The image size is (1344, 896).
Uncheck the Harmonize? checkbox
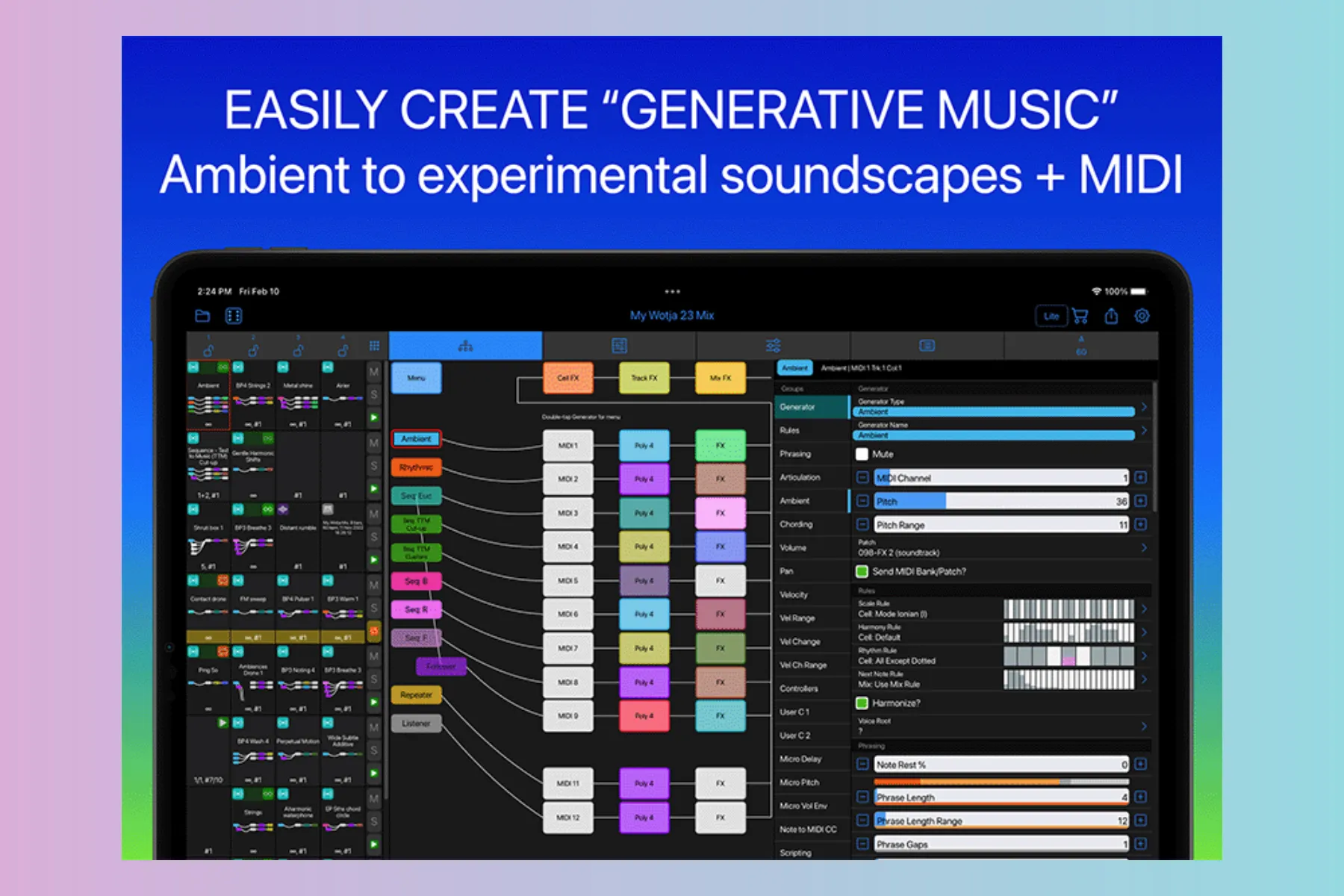point(862,703)
